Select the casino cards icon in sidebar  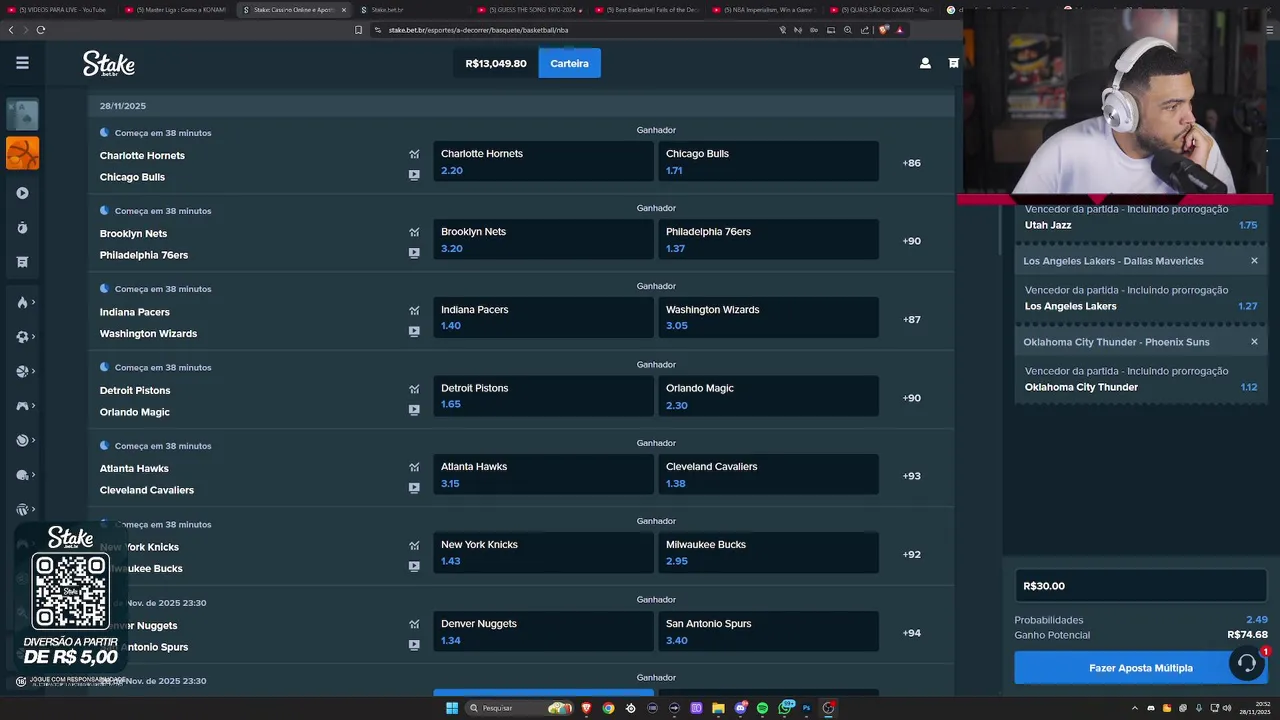22,115
